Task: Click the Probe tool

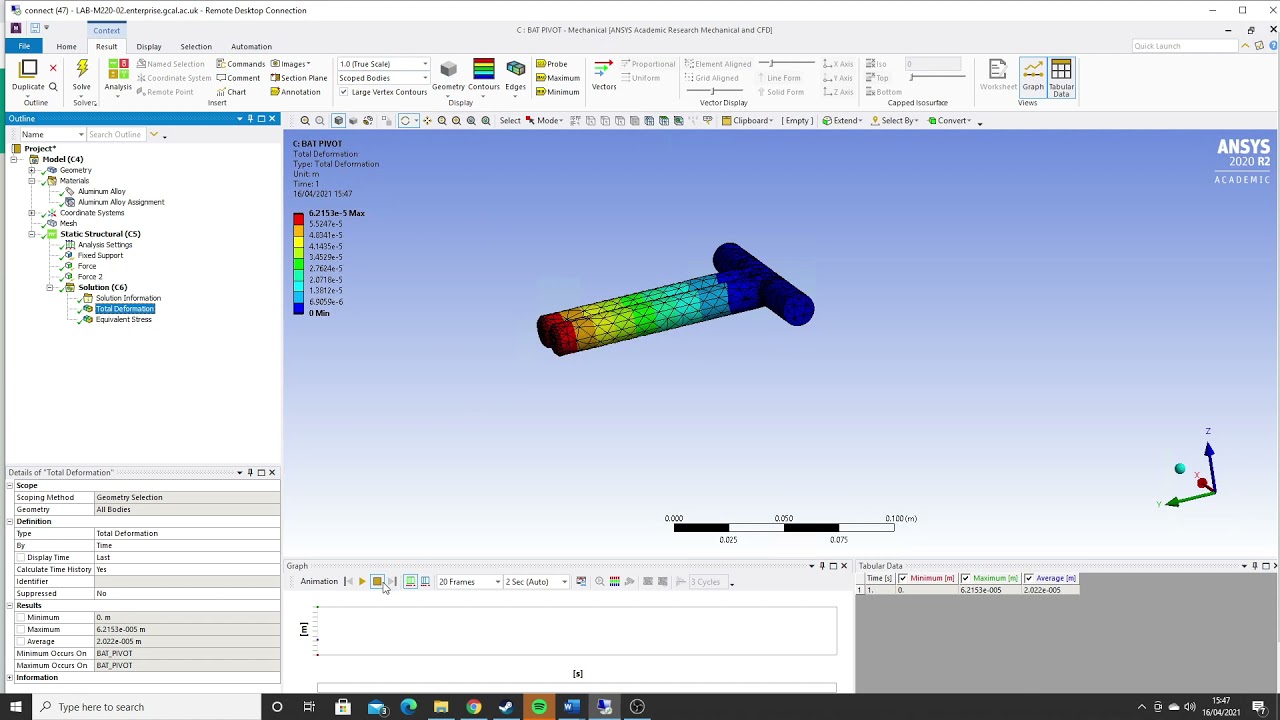Action: pyautogui.click(x=552, y=64)
